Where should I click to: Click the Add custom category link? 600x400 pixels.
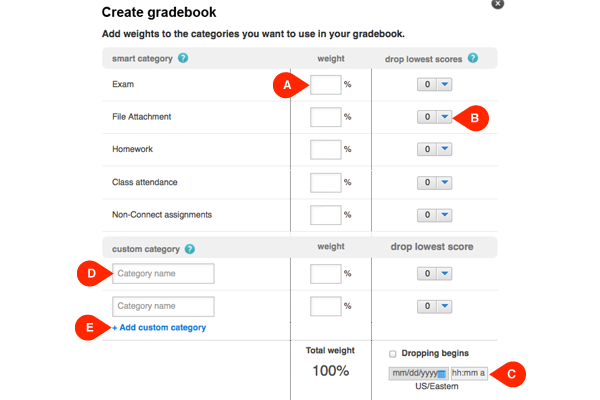coord(160,327)
